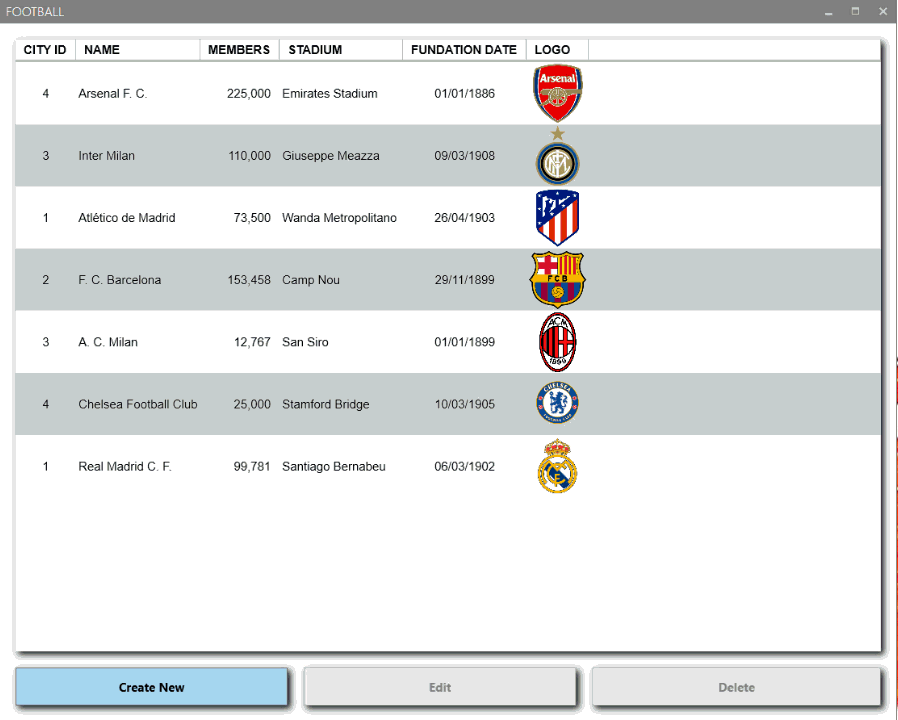Sort by MEMBERS column header
The width and height of the screenshot is (898, 720).
click(x=239, y=50)
